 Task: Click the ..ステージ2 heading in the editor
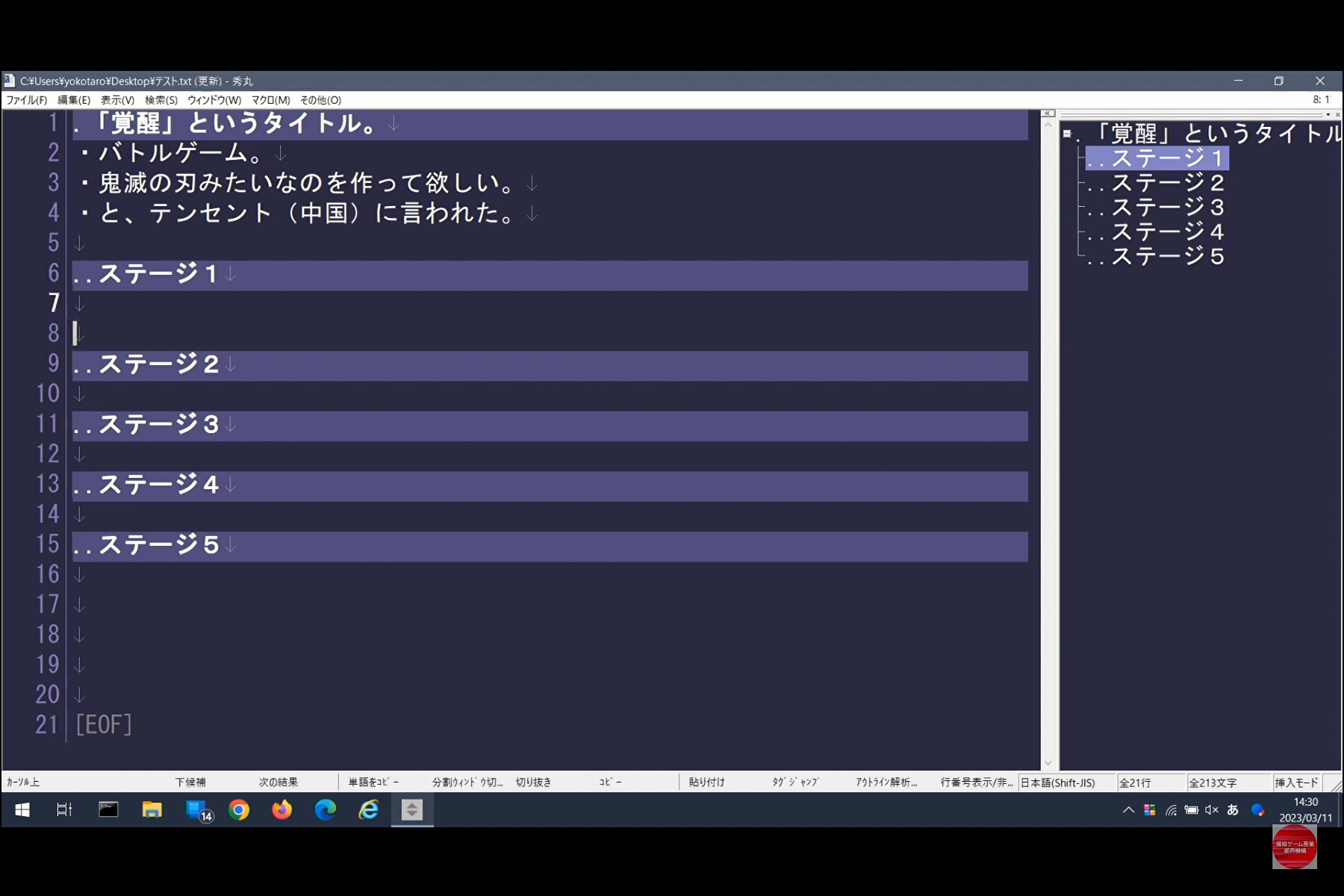550,365
